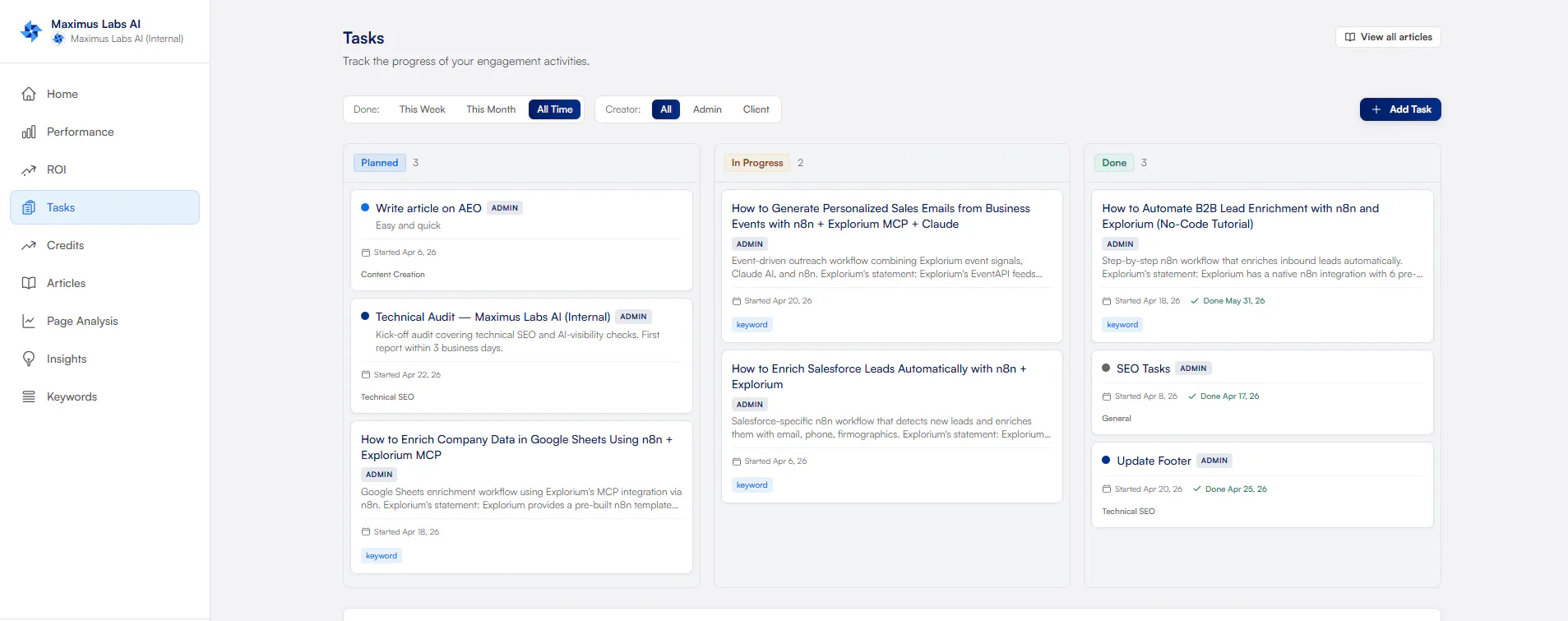Open the Update Footer task
Screen dimensions: 1568x621
1262,484
